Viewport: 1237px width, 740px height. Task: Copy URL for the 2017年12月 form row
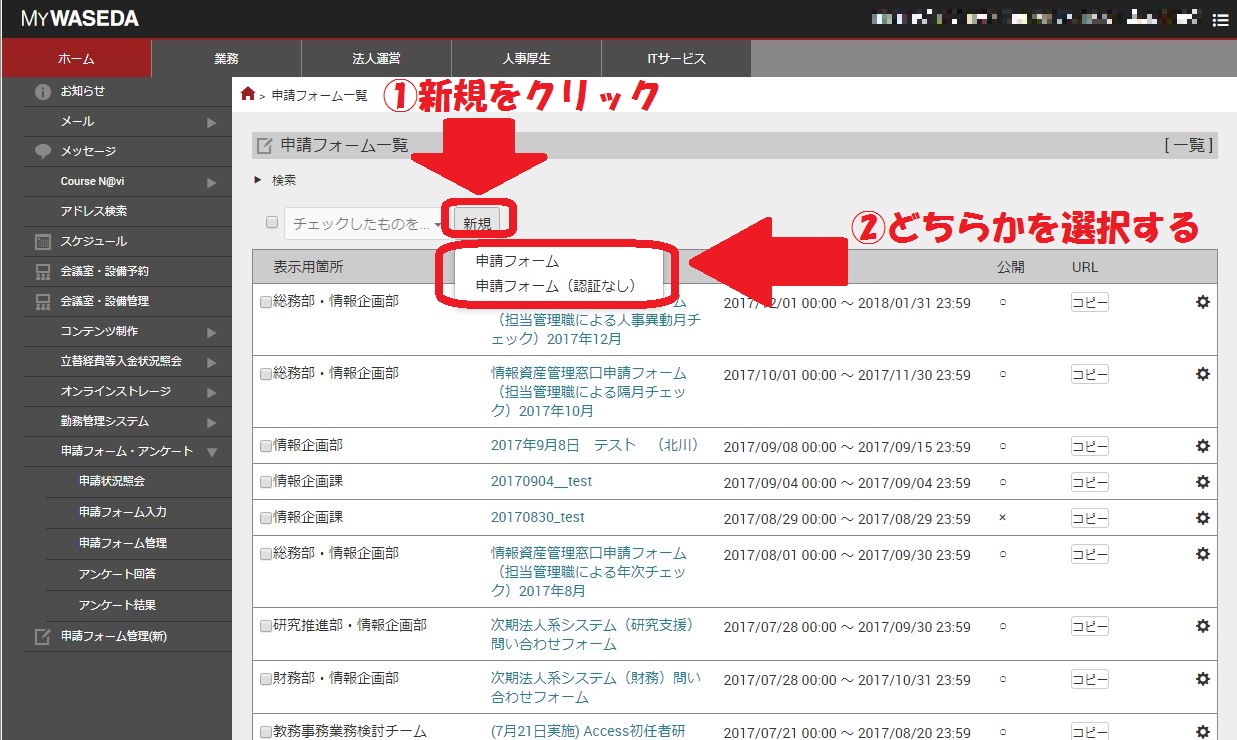(1089, 303)
